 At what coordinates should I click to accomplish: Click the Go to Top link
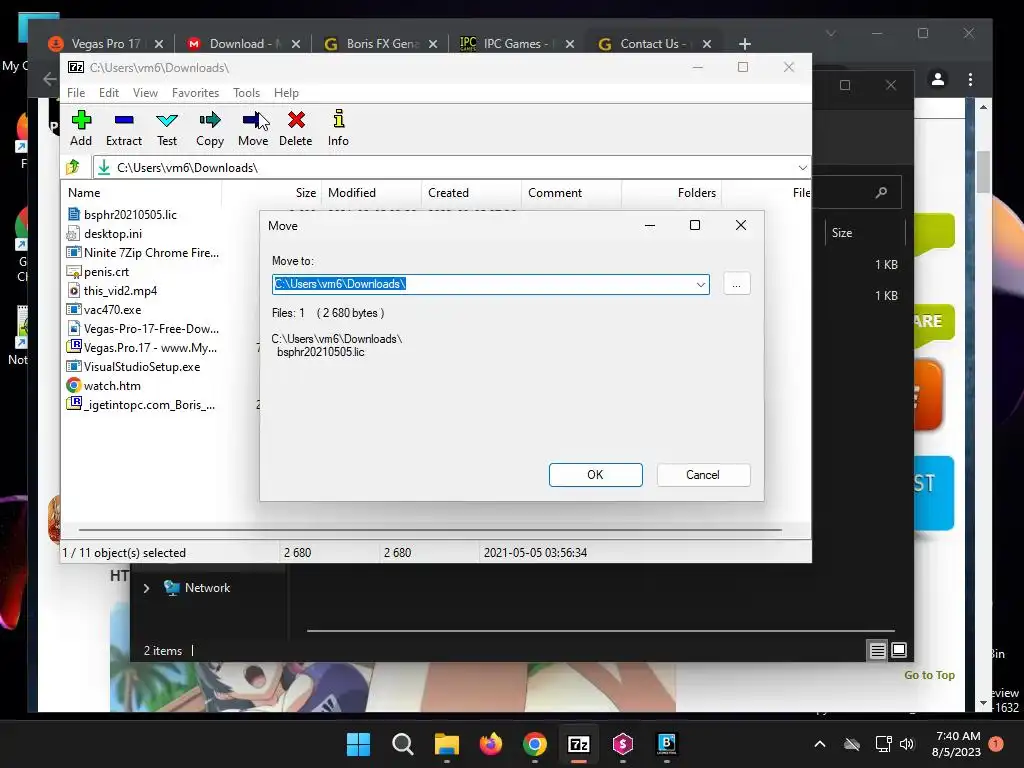(x=929, y=675)
